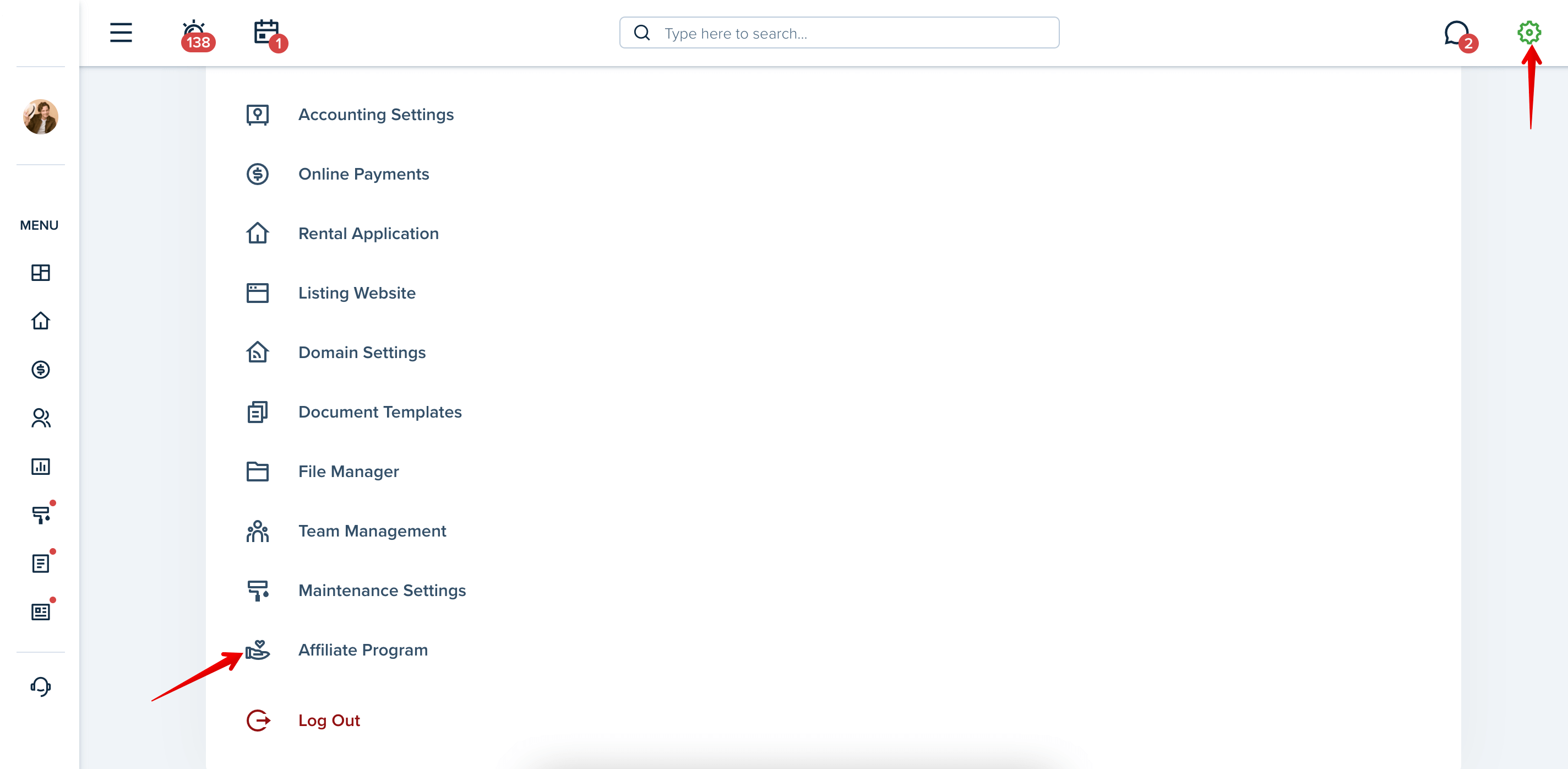Click the Domain Settings house-signal icon

258,352
